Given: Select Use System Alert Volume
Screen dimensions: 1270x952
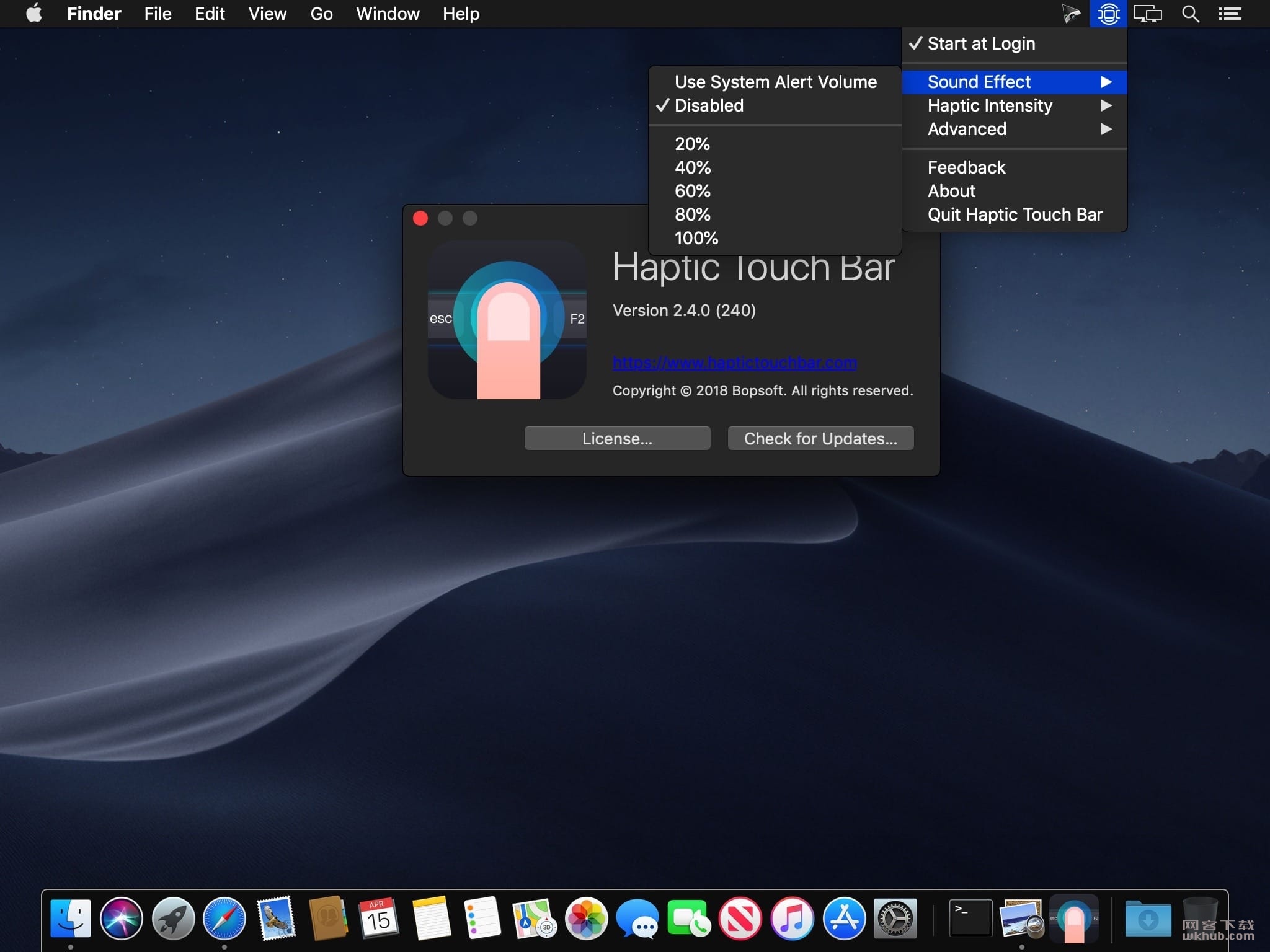Looking at the screenshot, I should 775,82.
